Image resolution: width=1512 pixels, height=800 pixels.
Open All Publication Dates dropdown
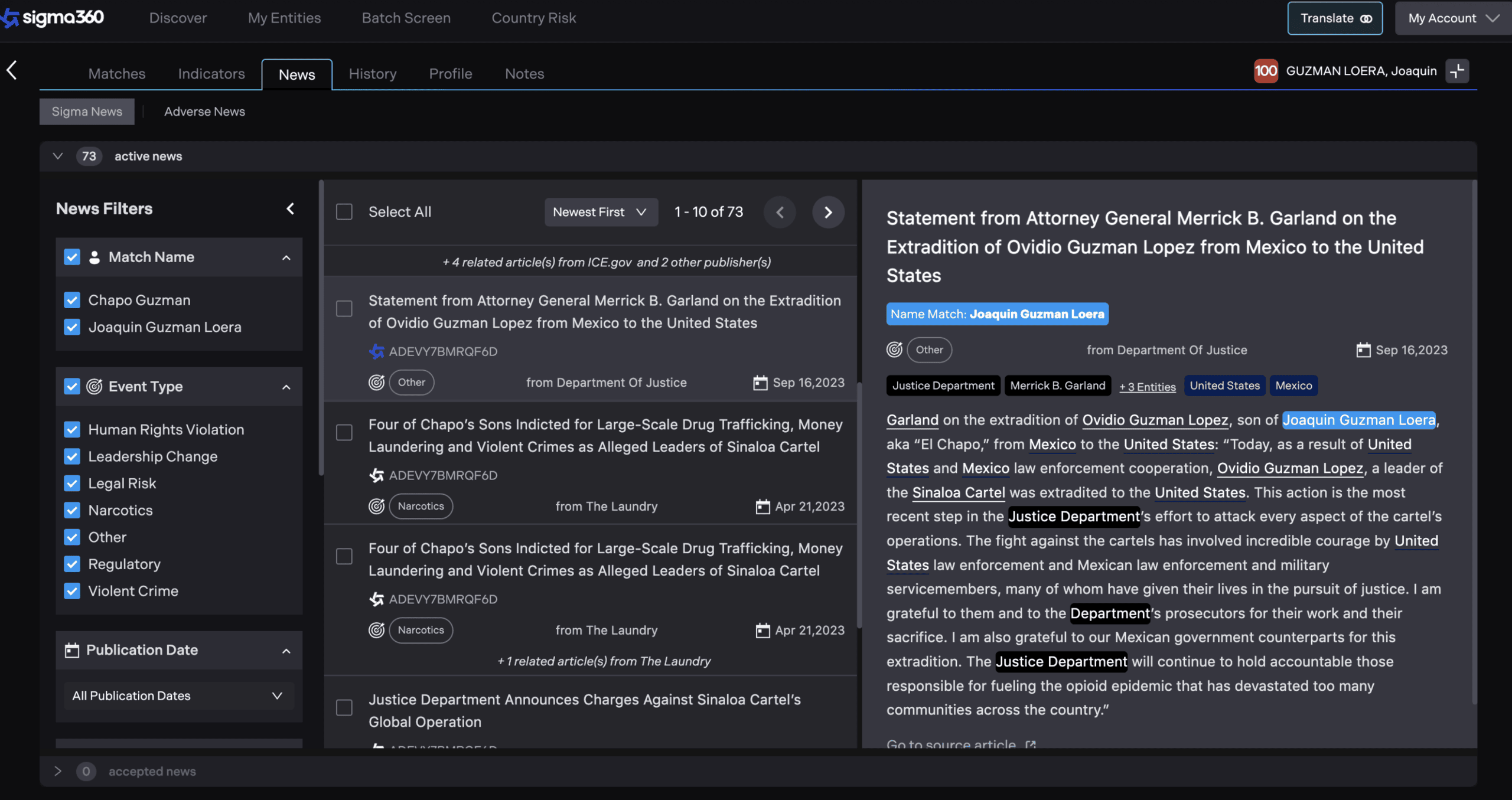point(178,695)
